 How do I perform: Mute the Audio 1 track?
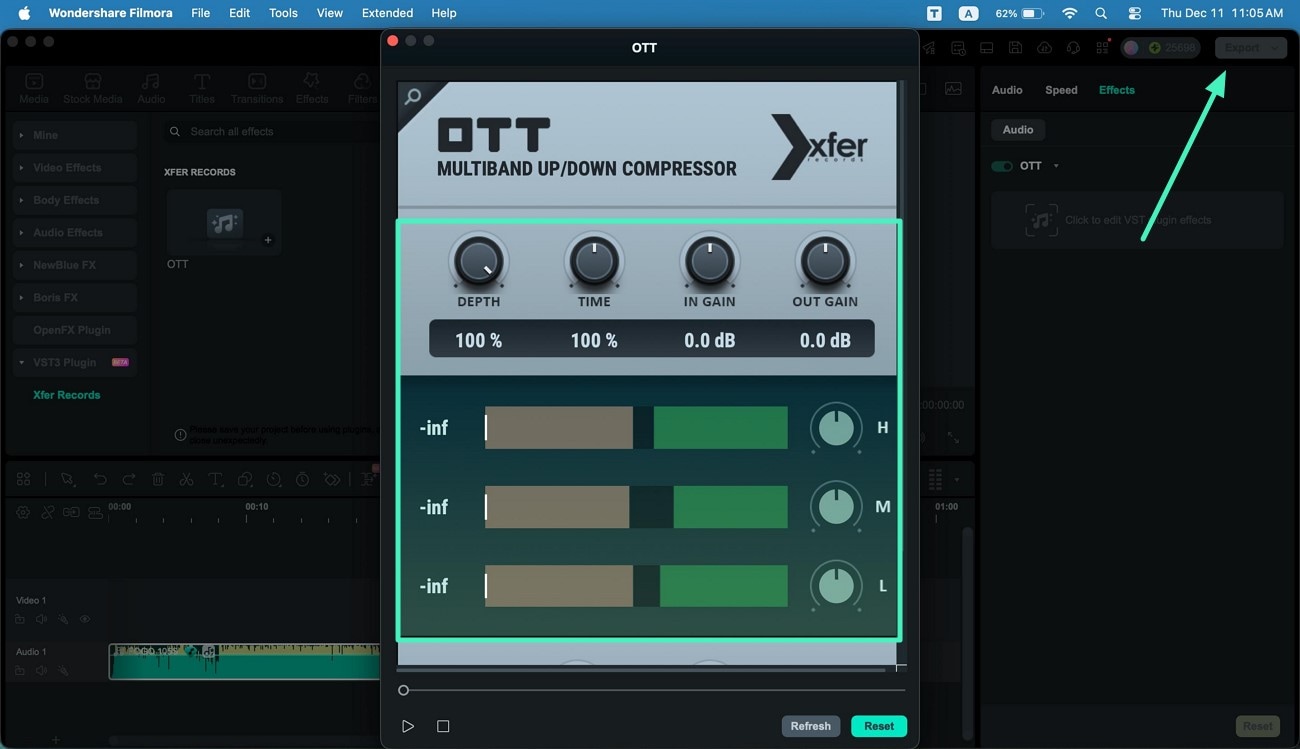(x=42, y=671)
